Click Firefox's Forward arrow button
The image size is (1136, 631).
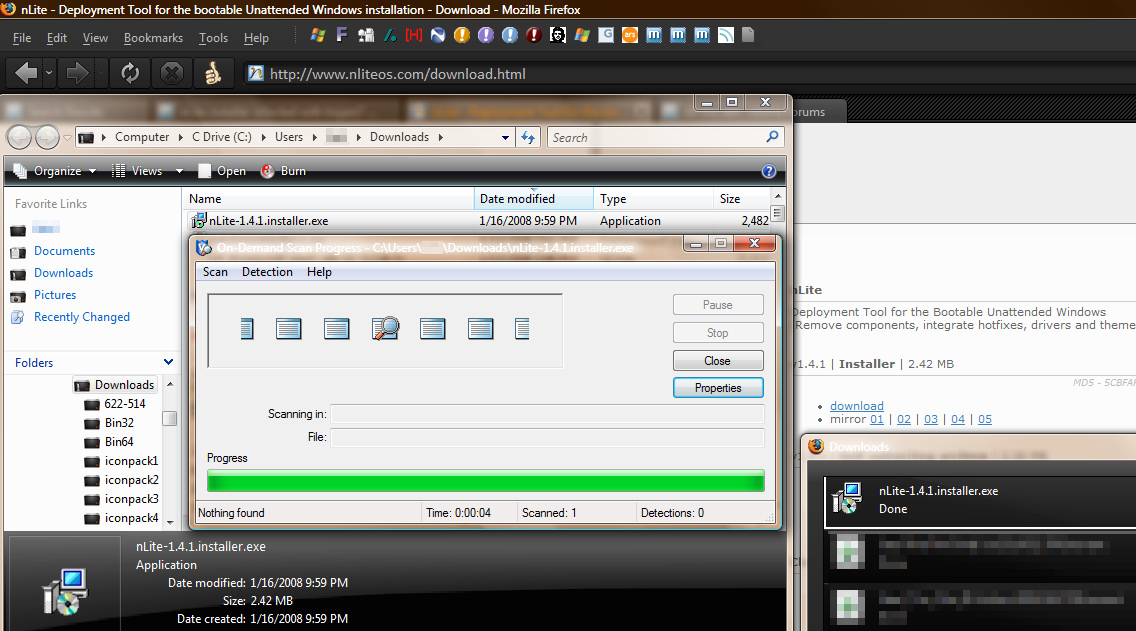click(77, 73)
